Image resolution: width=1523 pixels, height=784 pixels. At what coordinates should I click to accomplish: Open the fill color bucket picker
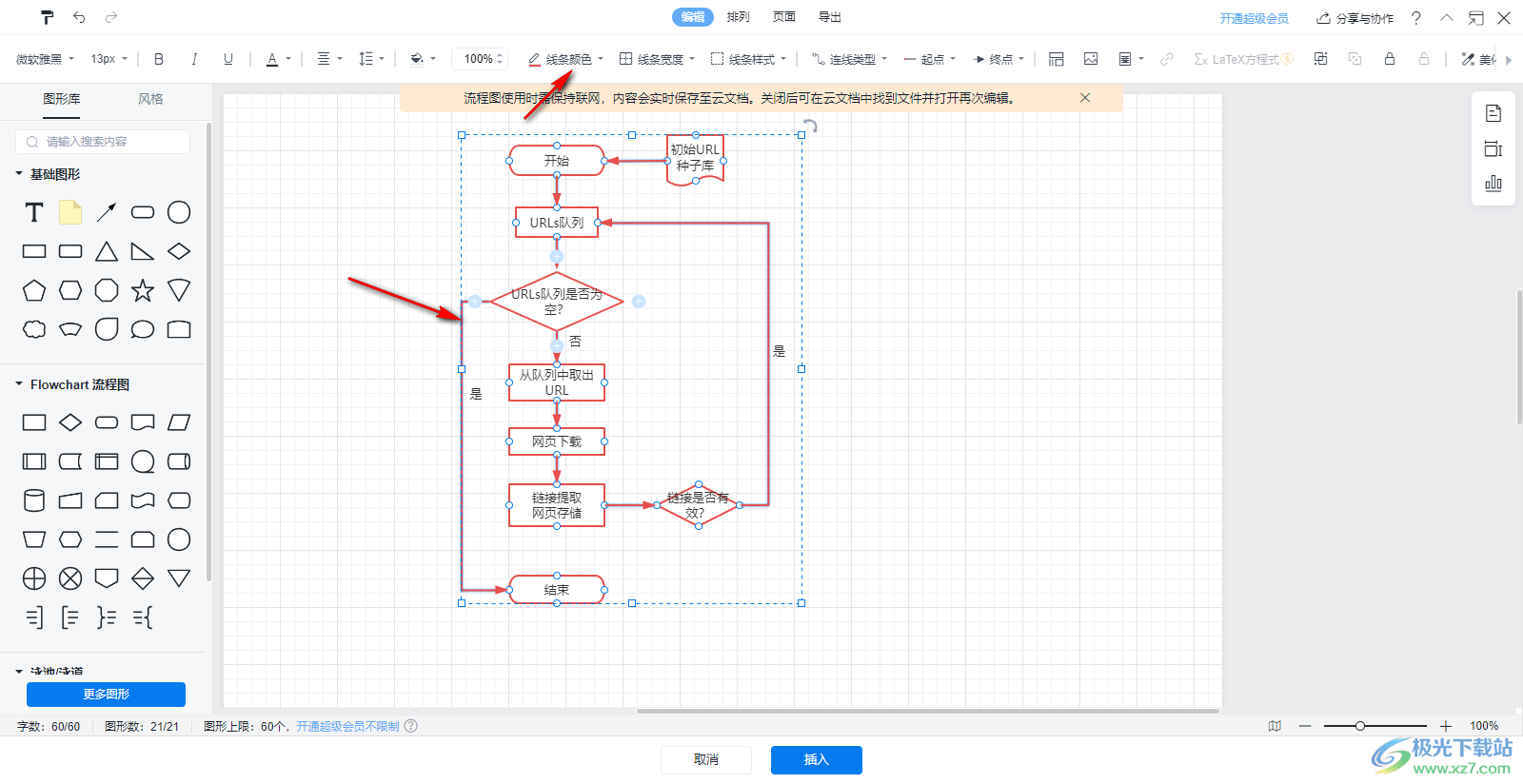(x=423, y=59)
